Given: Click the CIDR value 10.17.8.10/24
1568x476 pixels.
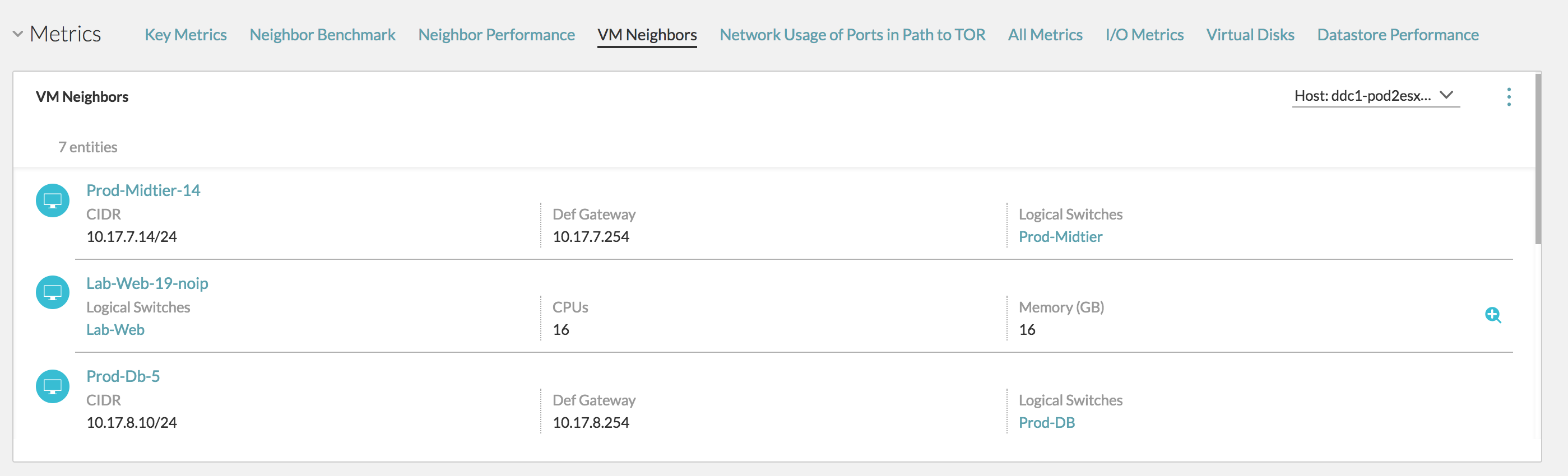Looking at the screenshot, I should tap(132, 422).
